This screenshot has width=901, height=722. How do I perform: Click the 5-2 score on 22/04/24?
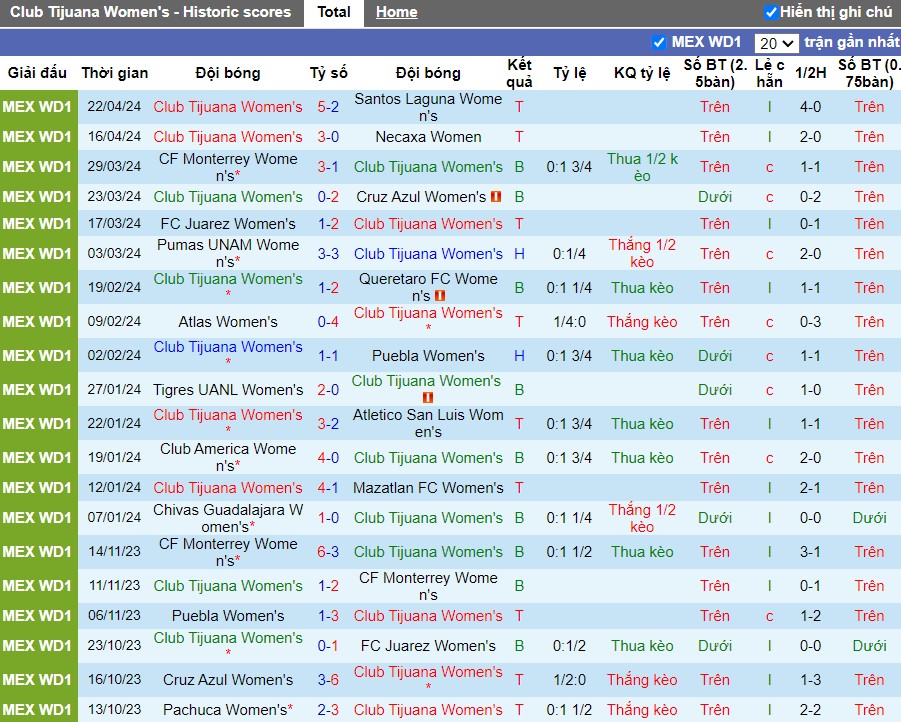[x=328, y=107]
